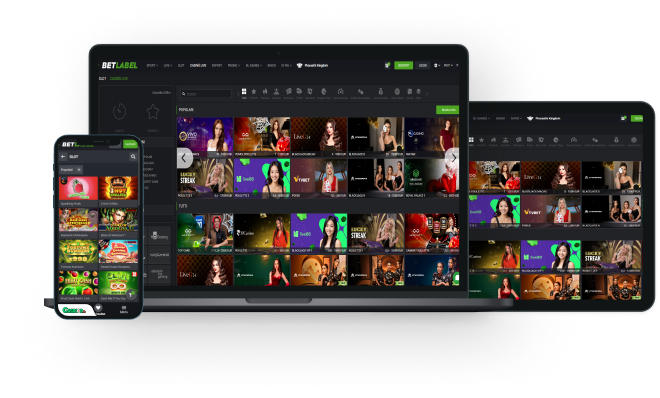Click Login button in laptop header
Image resolution: width=660 pixels, height=398 pixels.
coord(423,65)
